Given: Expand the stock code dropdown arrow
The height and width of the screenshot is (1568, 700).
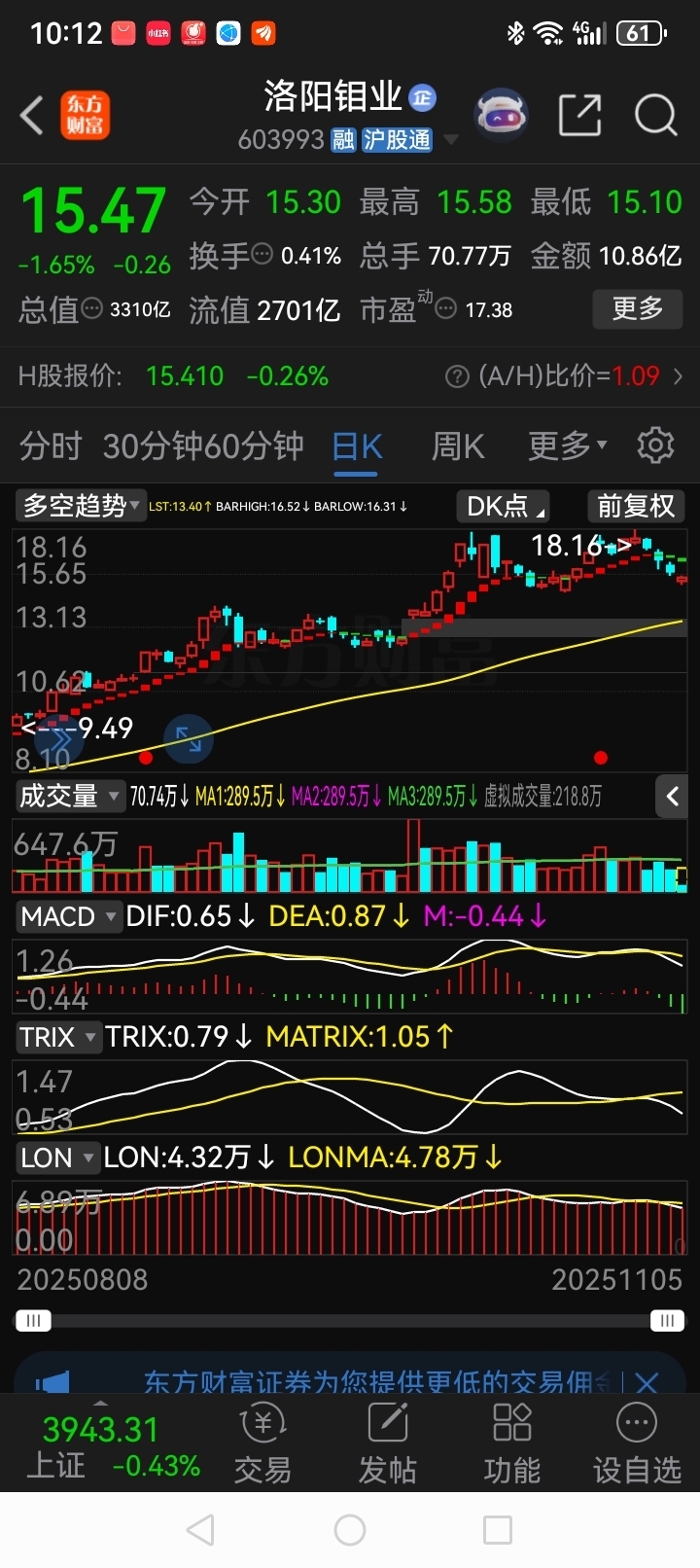Looking at the screenshot, I should [x=450, y=140].
